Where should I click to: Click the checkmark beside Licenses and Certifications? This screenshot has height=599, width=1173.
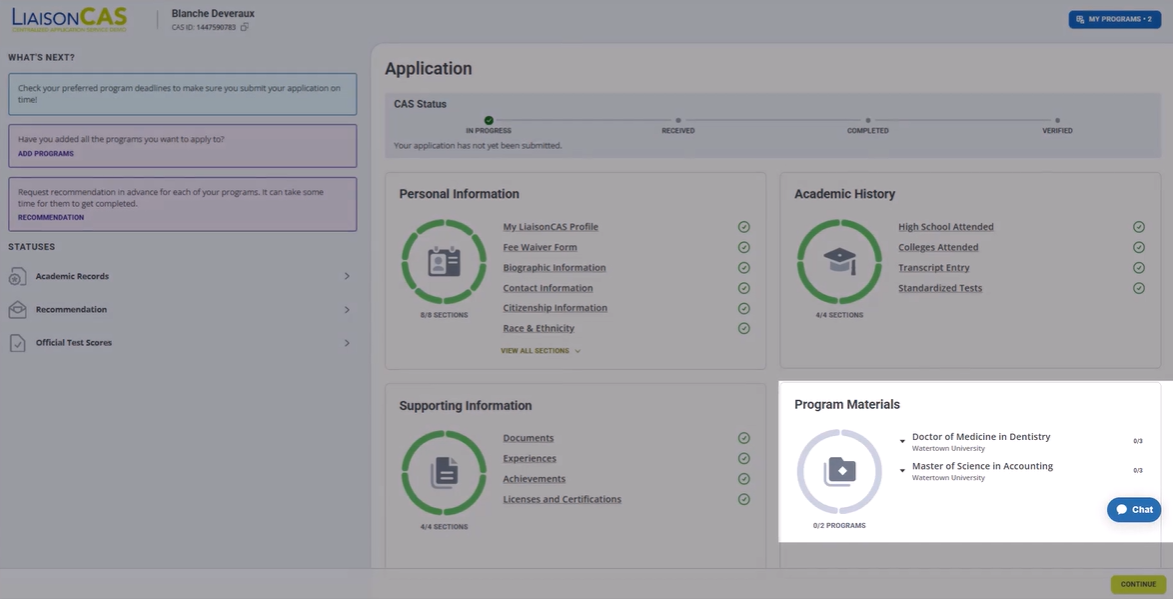(x=744, y=500)
